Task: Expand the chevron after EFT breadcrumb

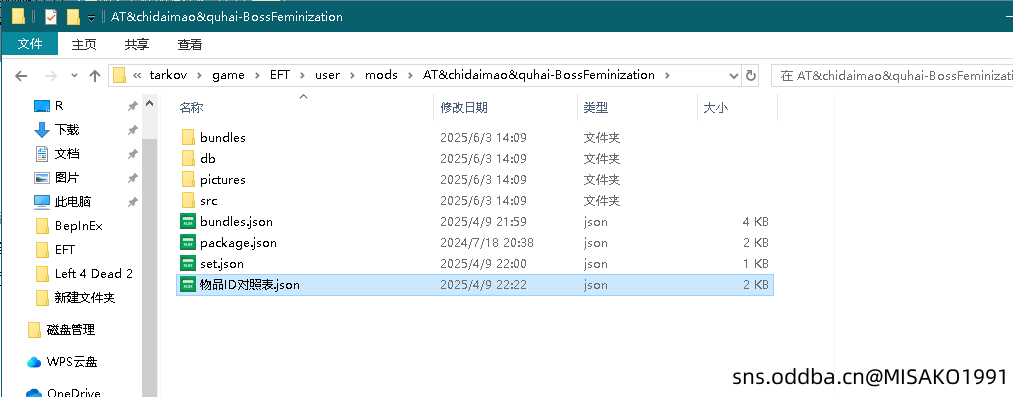Action: point(302,76)
